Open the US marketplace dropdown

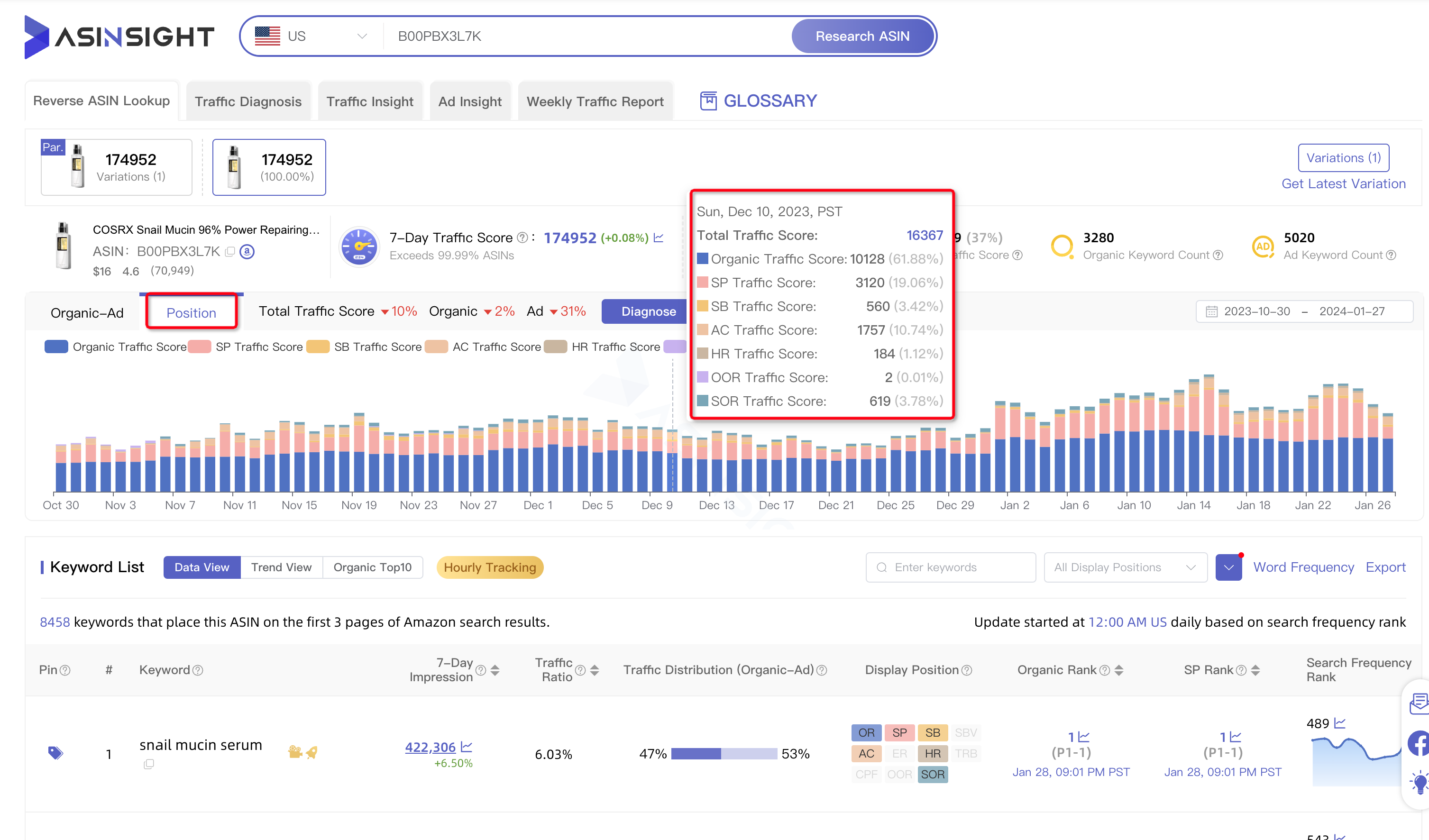click(311, 37)
